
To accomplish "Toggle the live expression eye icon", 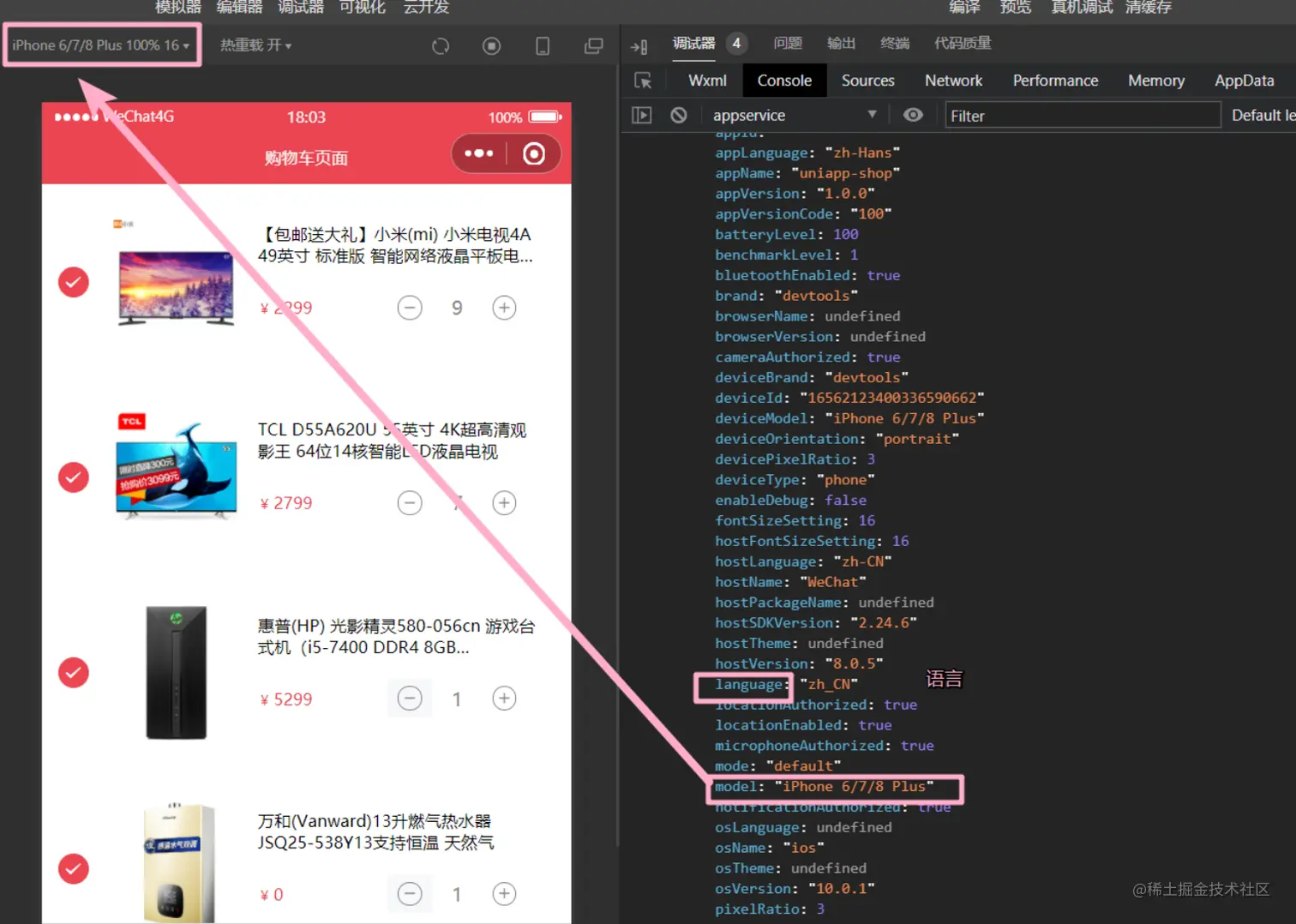I will click(913, 115).
